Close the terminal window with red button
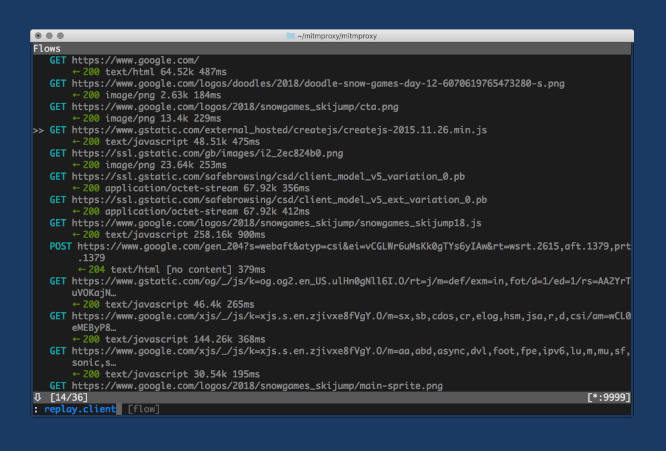 point(36,35)
